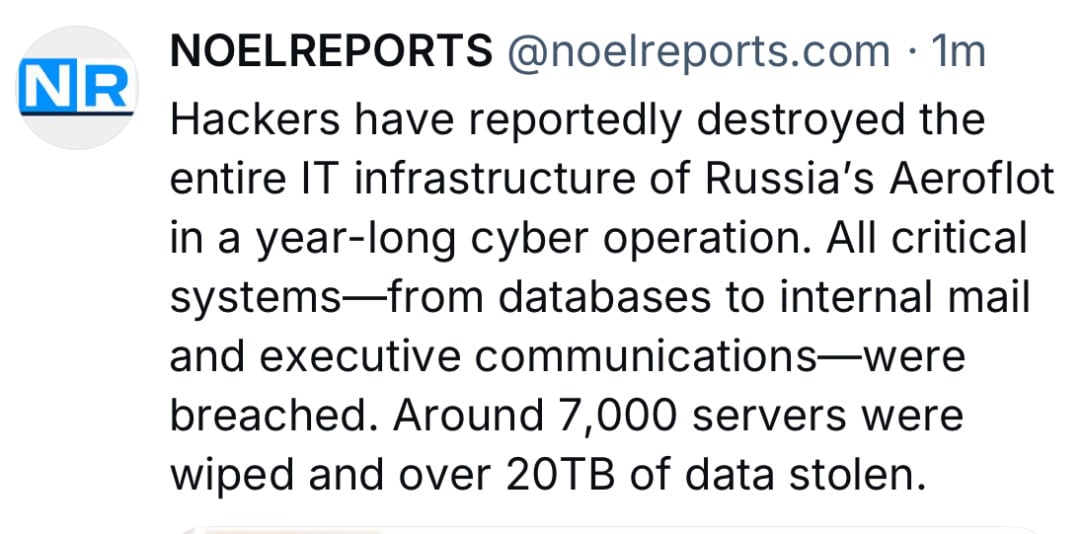Click the NOELREPORTS display name
Image resolution: width=1084 pixels, height=534 pixels.
(x=331, y=51)
